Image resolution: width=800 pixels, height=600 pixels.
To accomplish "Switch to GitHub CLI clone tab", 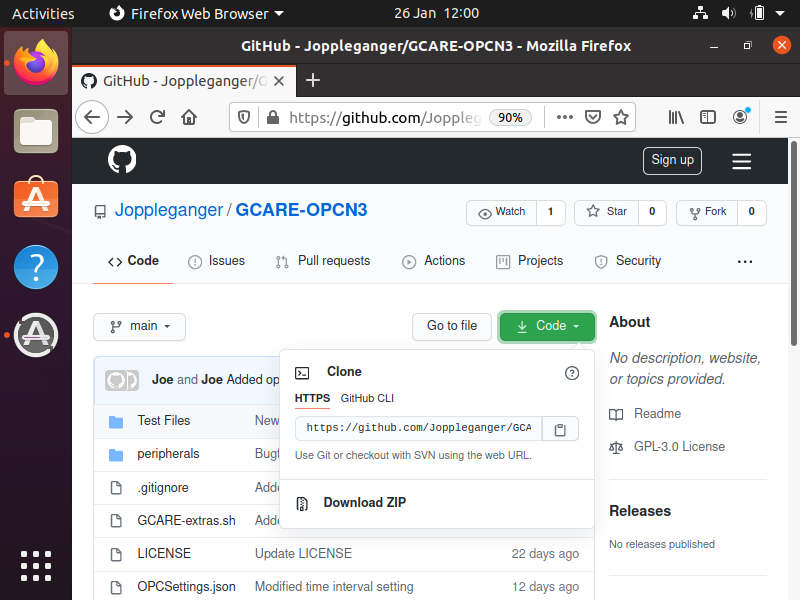I will point(367,398).
